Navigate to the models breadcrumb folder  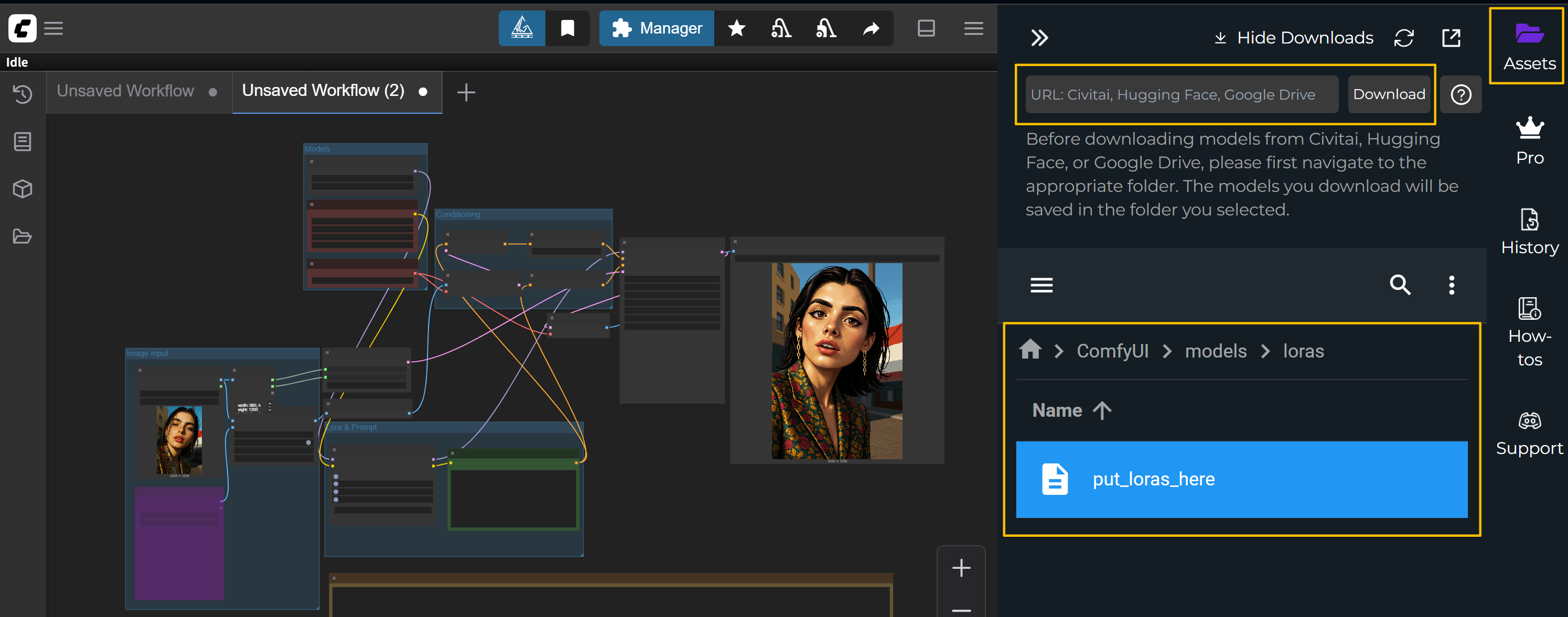[x=1215, y=351]
